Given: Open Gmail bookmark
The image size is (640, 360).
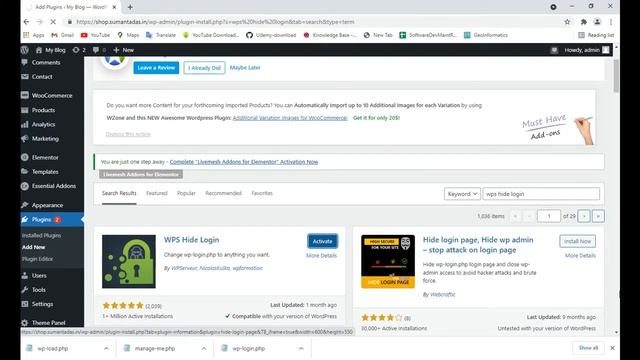Looking at the screenshot, I should click(62, 35).
